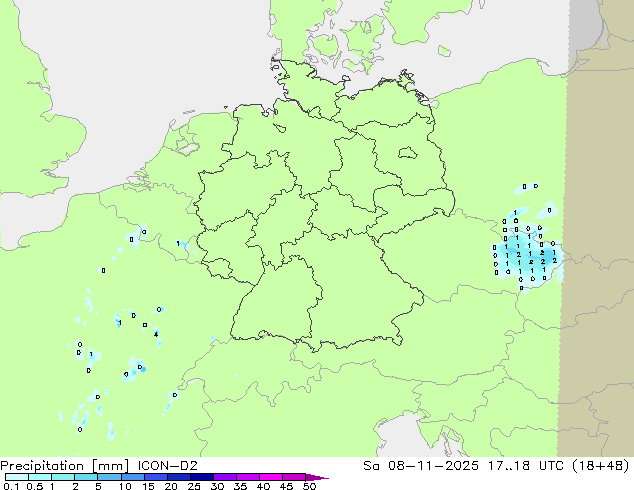Click the '10' legend tick label

[x=125, y=486]
